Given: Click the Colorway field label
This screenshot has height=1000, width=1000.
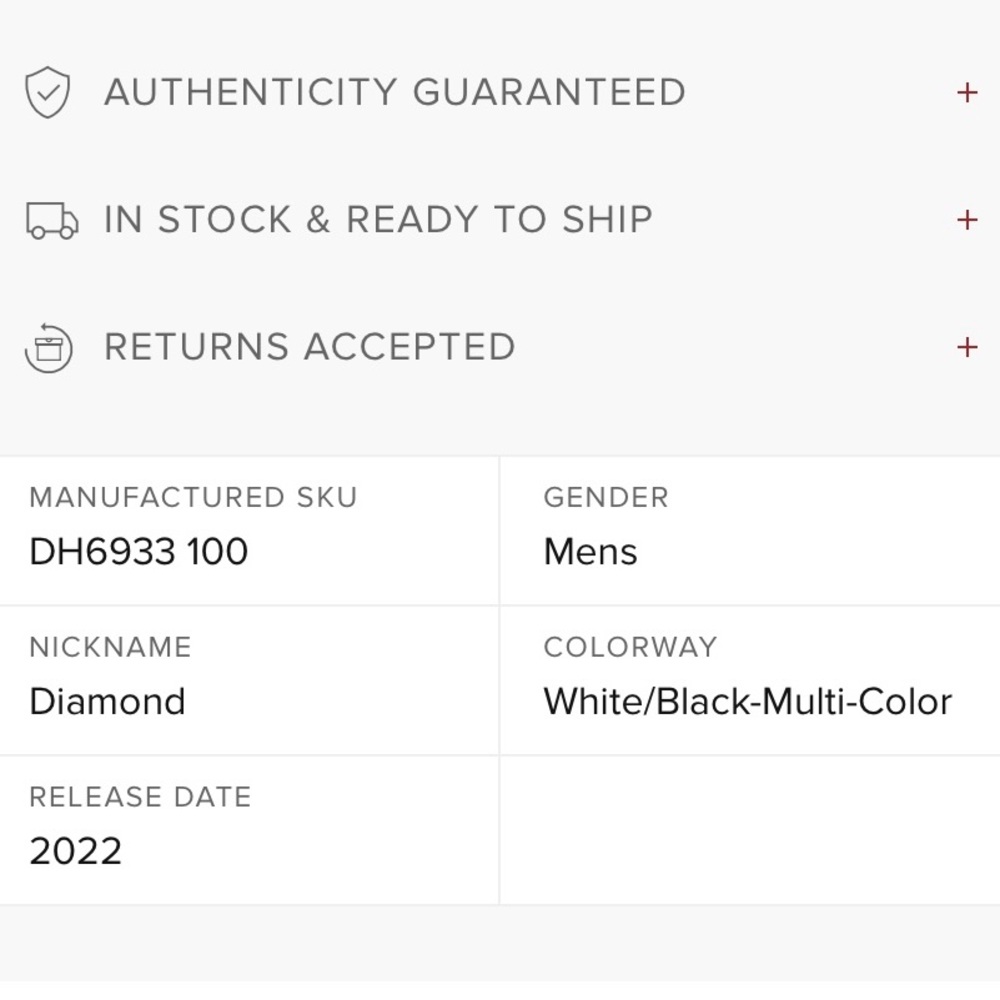Looking at the screenshot, I should pos(630,647).
